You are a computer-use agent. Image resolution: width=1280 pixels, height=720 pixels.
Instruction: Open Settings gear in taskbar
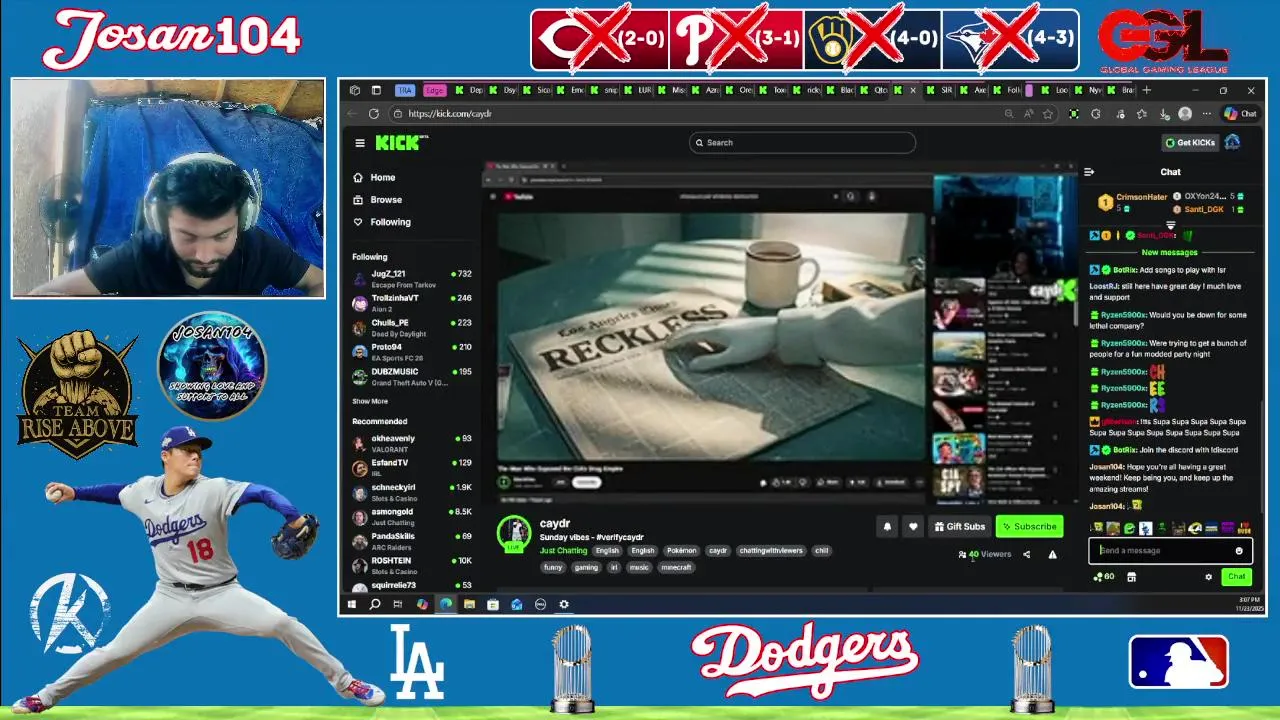(564, 604)
